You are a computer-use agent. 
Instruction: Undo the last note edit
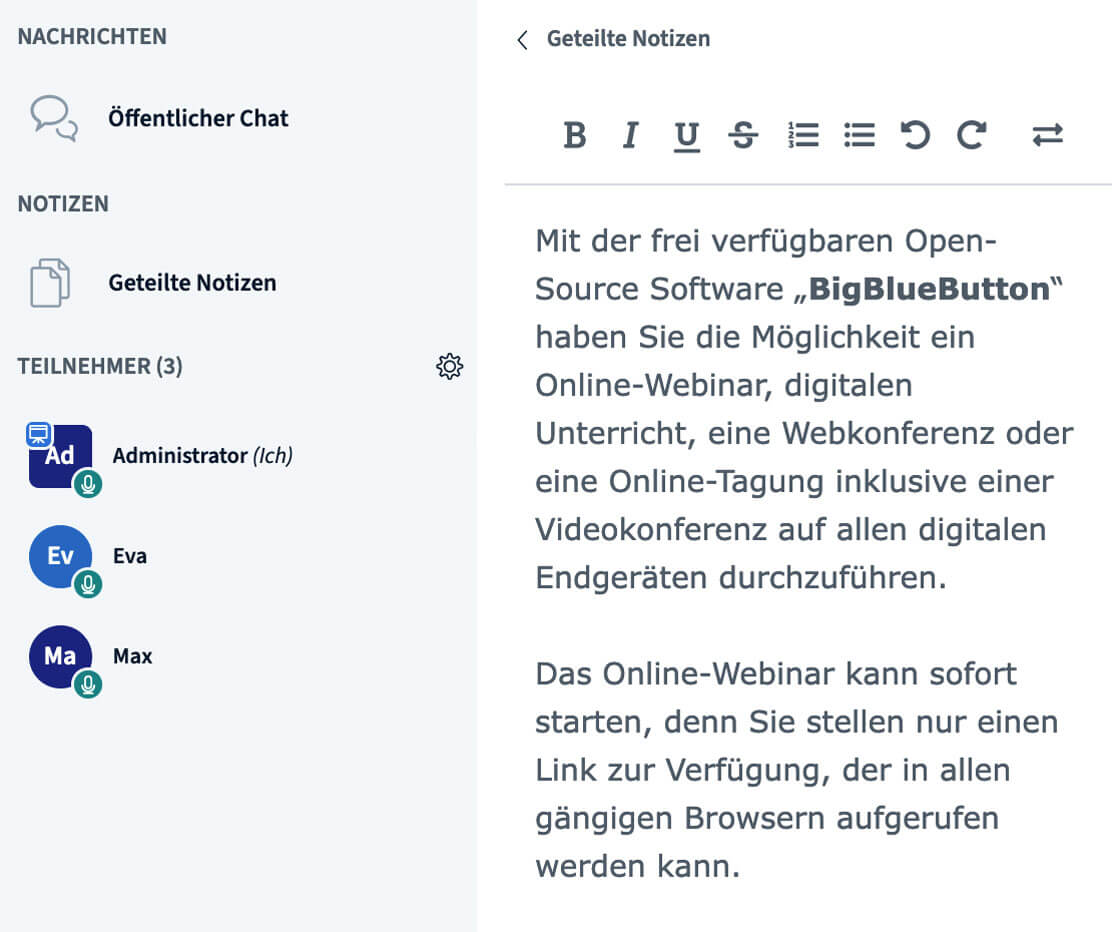tap(915, 135)
